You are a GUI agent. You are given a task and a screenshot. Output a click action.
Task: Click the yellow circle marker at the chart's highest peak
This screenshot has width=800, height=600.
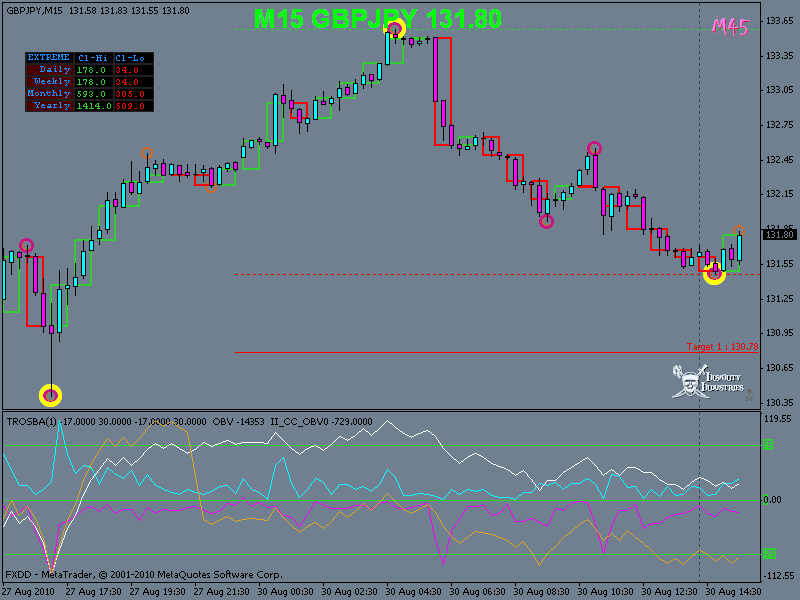pos(395,29)
